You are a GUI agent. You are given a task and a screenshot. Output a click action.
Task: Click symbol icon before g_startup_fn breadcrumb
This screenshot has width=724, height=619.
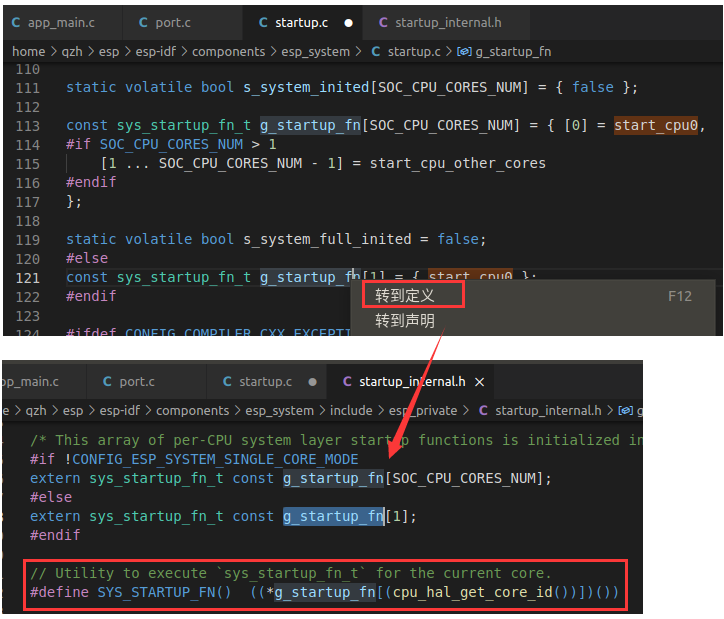[x=464, y=52]
